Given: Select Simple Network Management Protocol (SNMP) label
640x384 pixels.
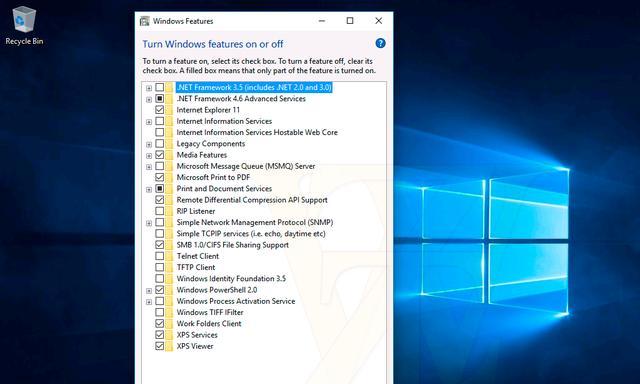Looking at the screenshot, I should 255,222.
